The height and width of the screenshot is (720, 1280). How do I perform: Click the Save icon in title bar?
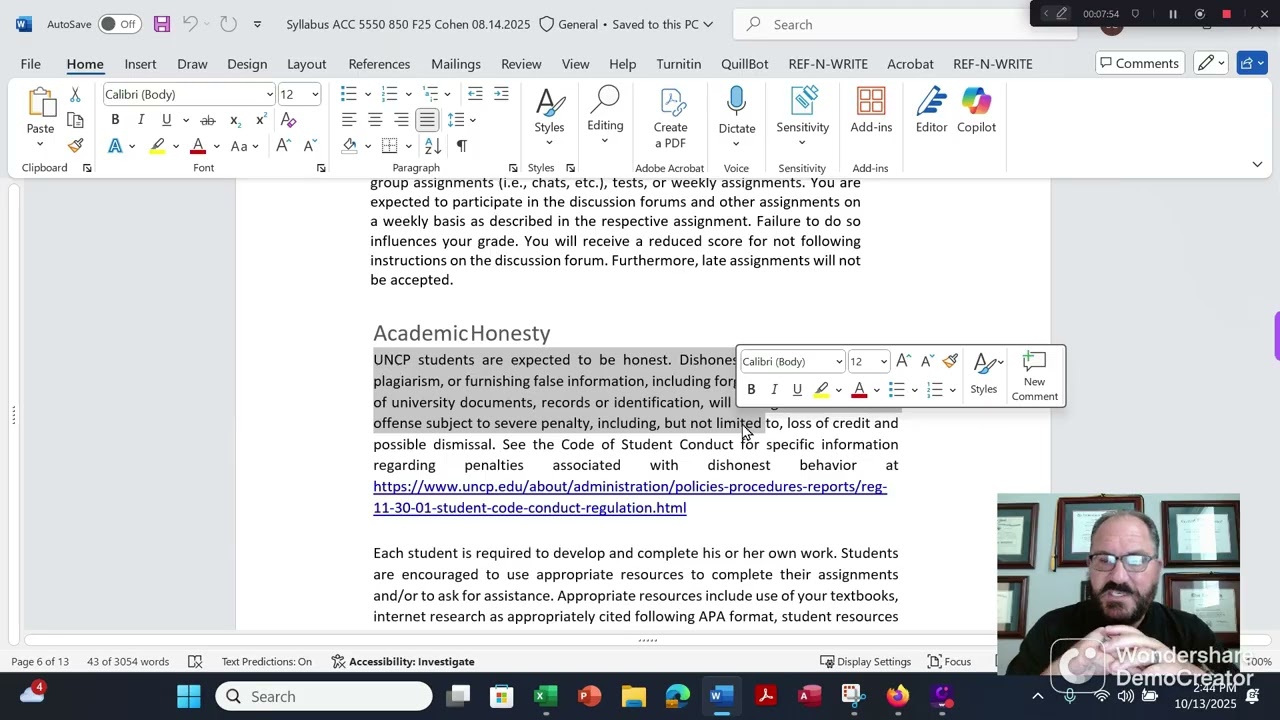161,24
